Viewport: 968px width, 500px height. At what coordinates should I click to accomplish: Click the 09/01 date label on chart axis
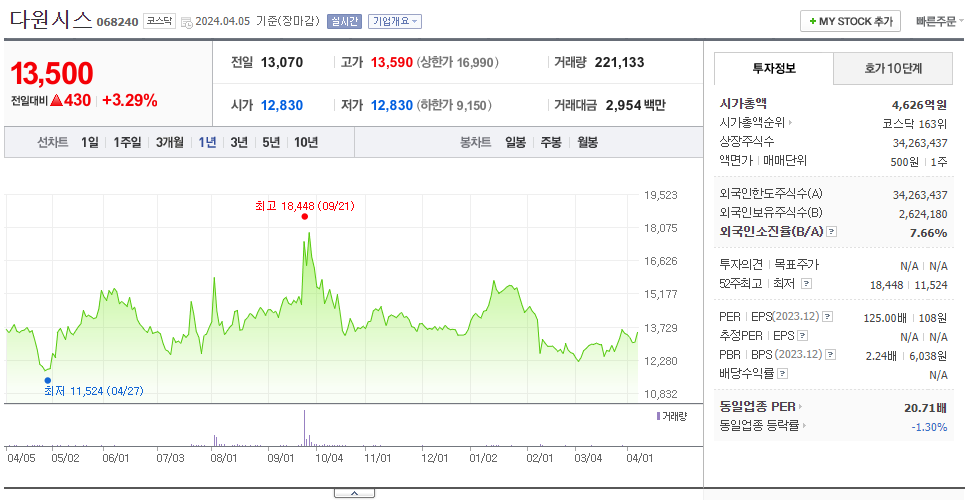click(280, 459)
